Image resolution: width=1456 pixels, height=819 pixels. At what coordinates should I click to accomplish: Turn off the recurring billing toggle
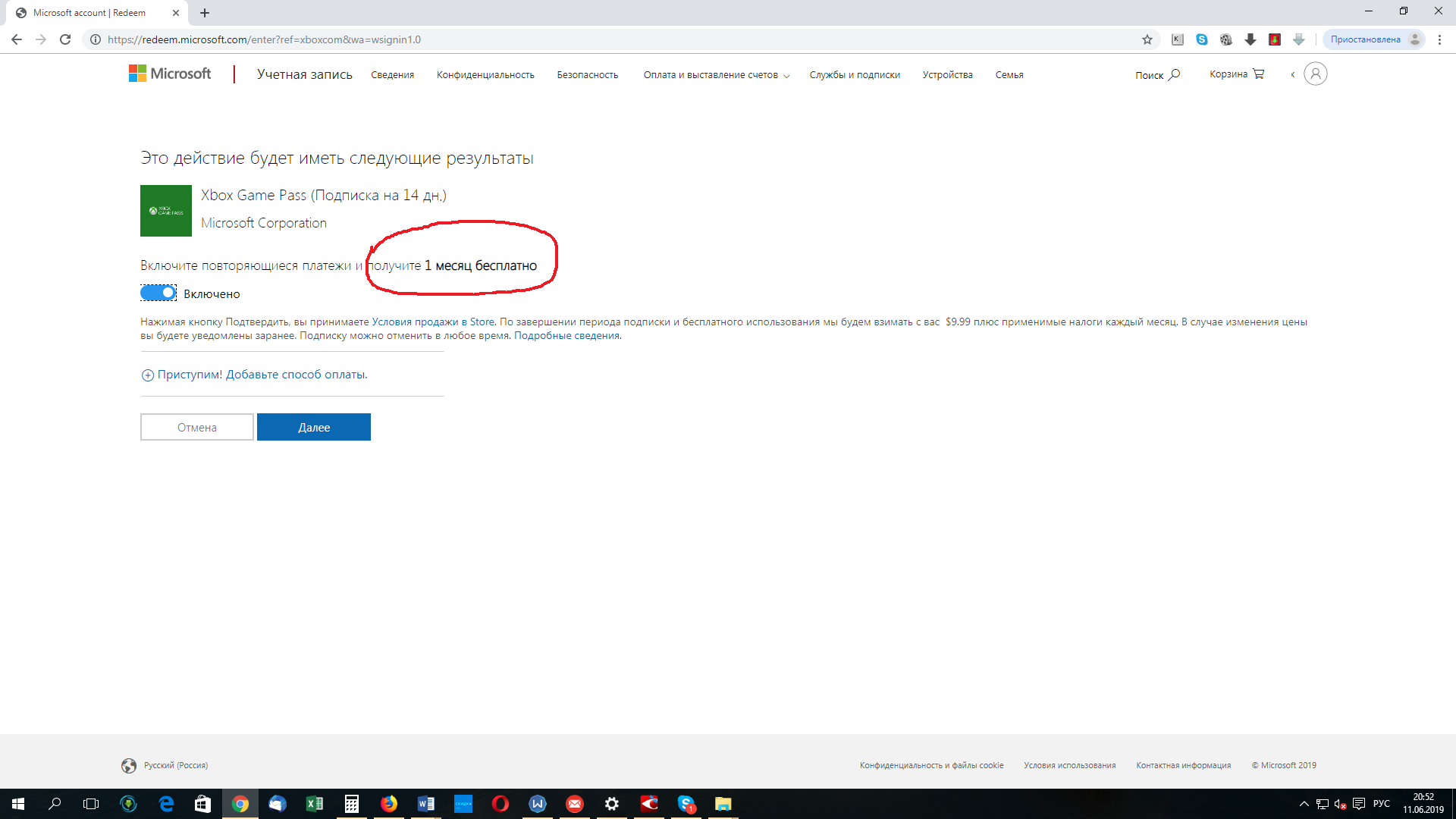[158, 293]
